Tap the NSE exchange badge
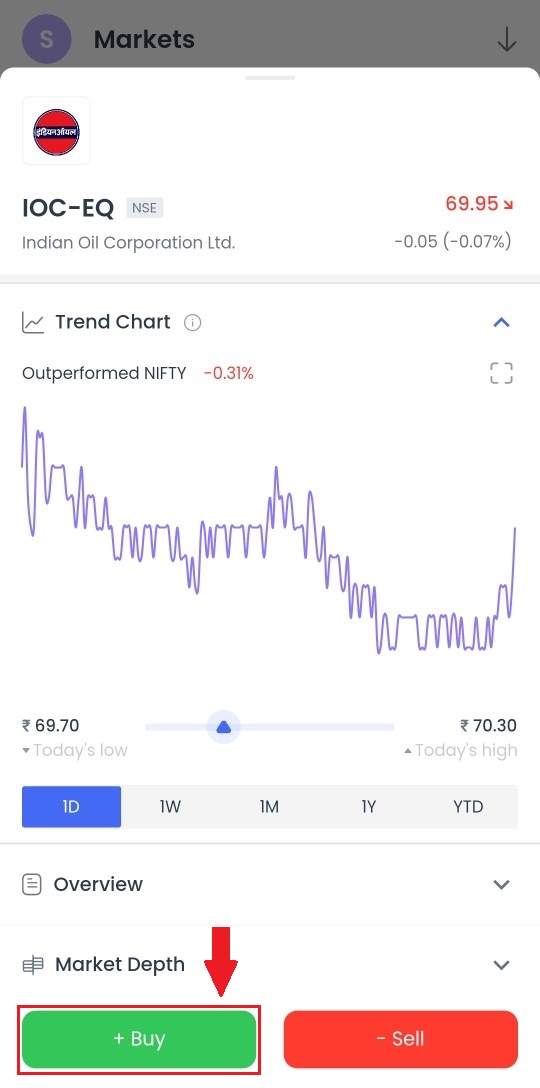This screenshot has width=540, height=1088. tap(144, 207)
